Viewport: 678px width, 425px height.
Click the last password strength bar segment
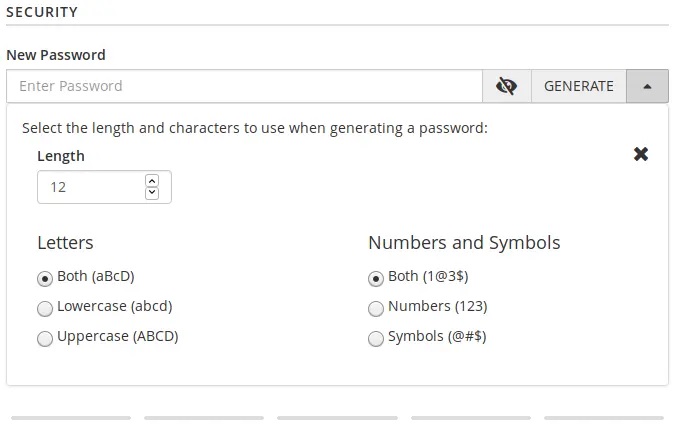tap(603, 417)
